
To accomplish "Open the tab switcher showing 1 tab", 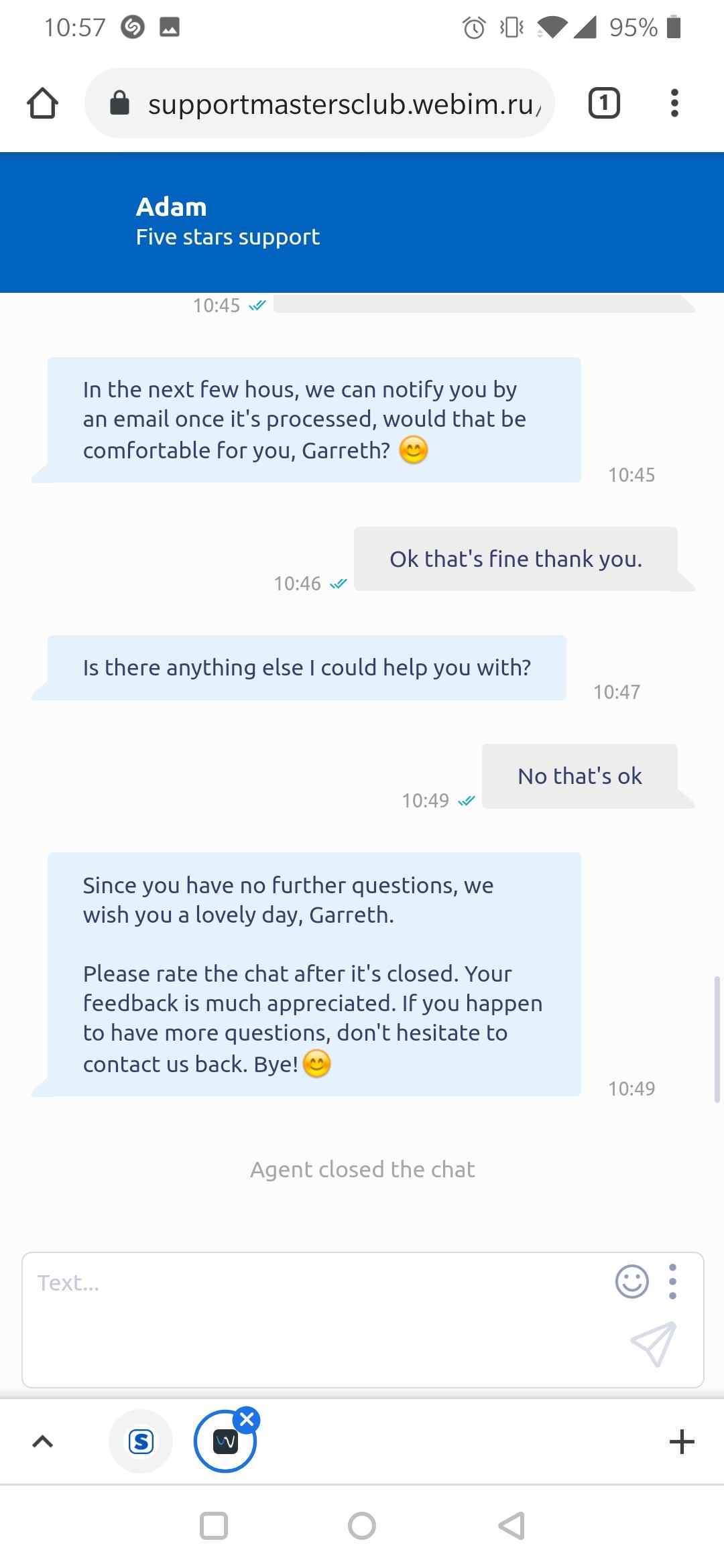I will click(603, 104).
